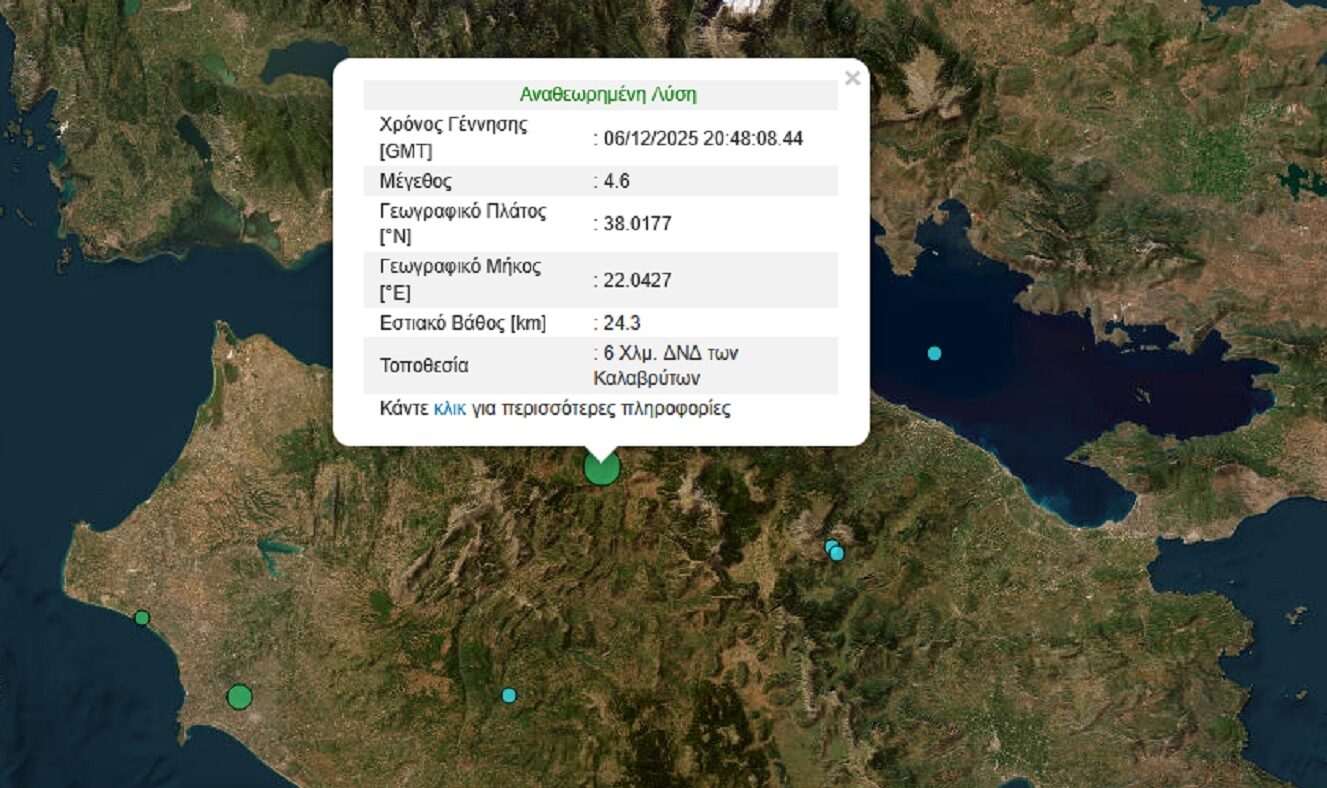Open the "κλικ" link for more information
The image size is (1327, 788).
[x=449, y=409]
